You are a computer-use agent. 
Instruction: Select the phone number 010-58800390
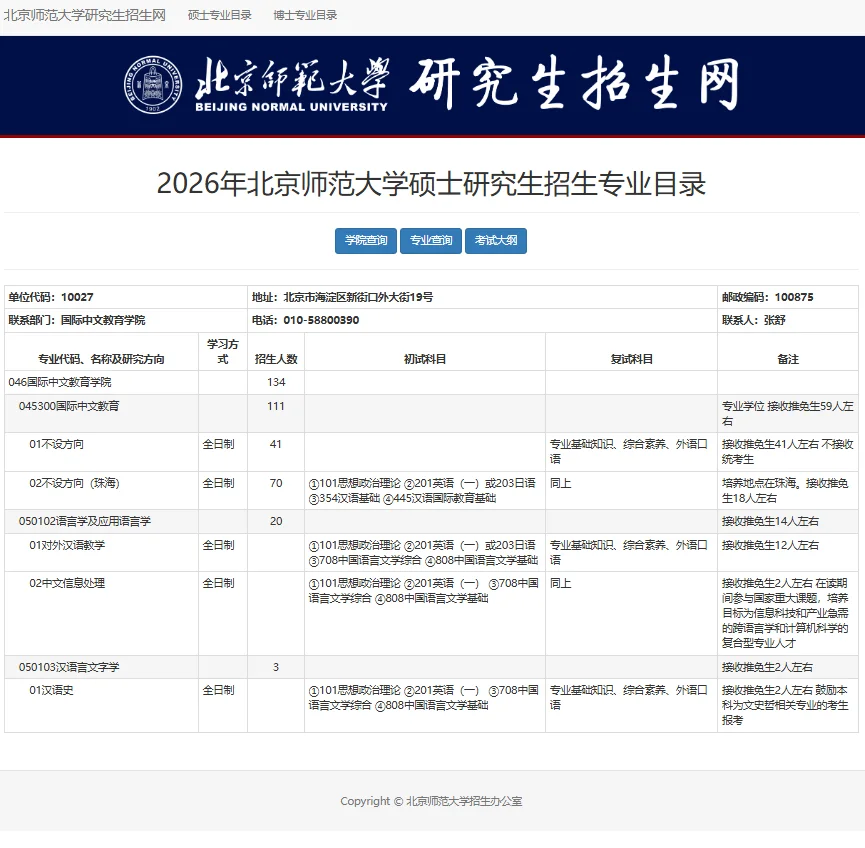pyautogui.click(x=321, y=321)
